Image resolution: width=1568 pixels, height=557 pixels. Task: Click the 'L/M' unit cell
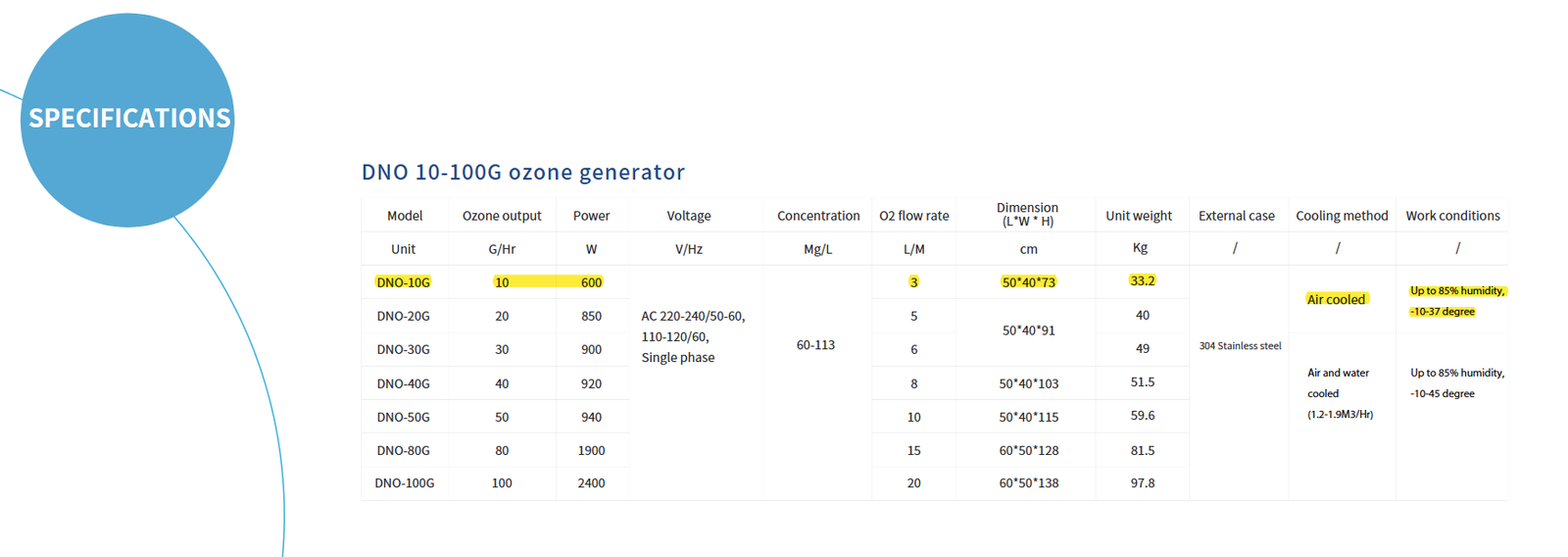914,249
